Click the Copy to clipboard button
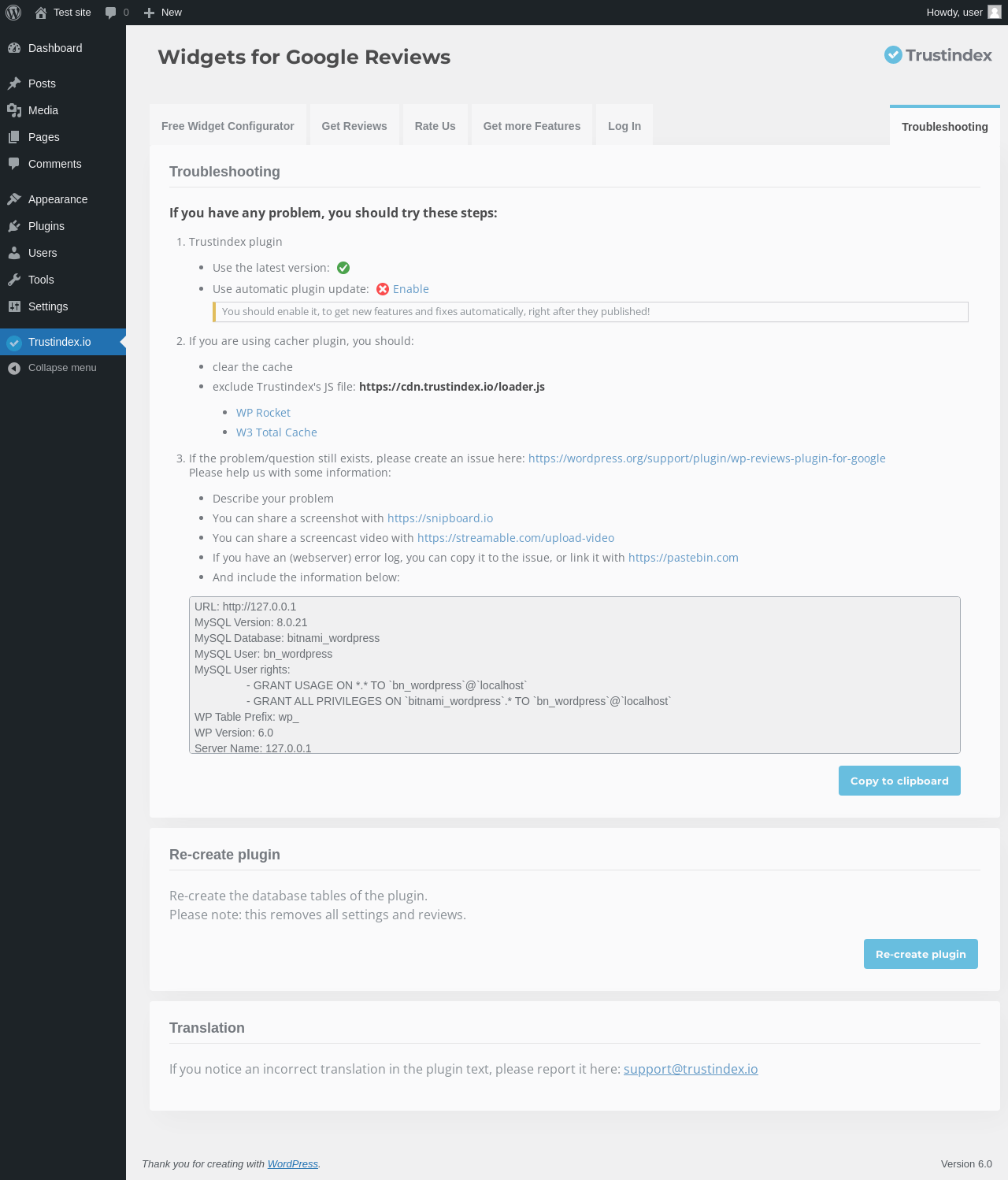The width and height of the screenshot is (1008, 1180). [x=899, y=781]
